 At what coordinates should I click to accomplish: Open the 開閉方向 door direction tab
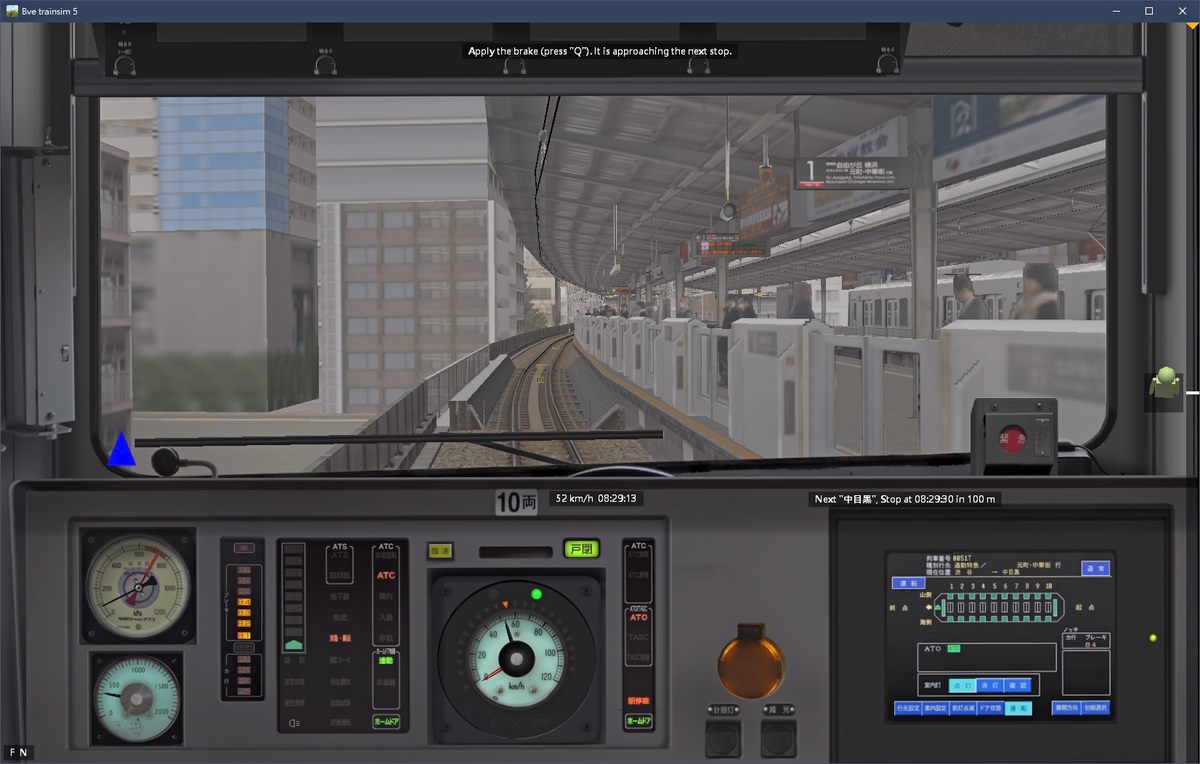point(1066,708)
